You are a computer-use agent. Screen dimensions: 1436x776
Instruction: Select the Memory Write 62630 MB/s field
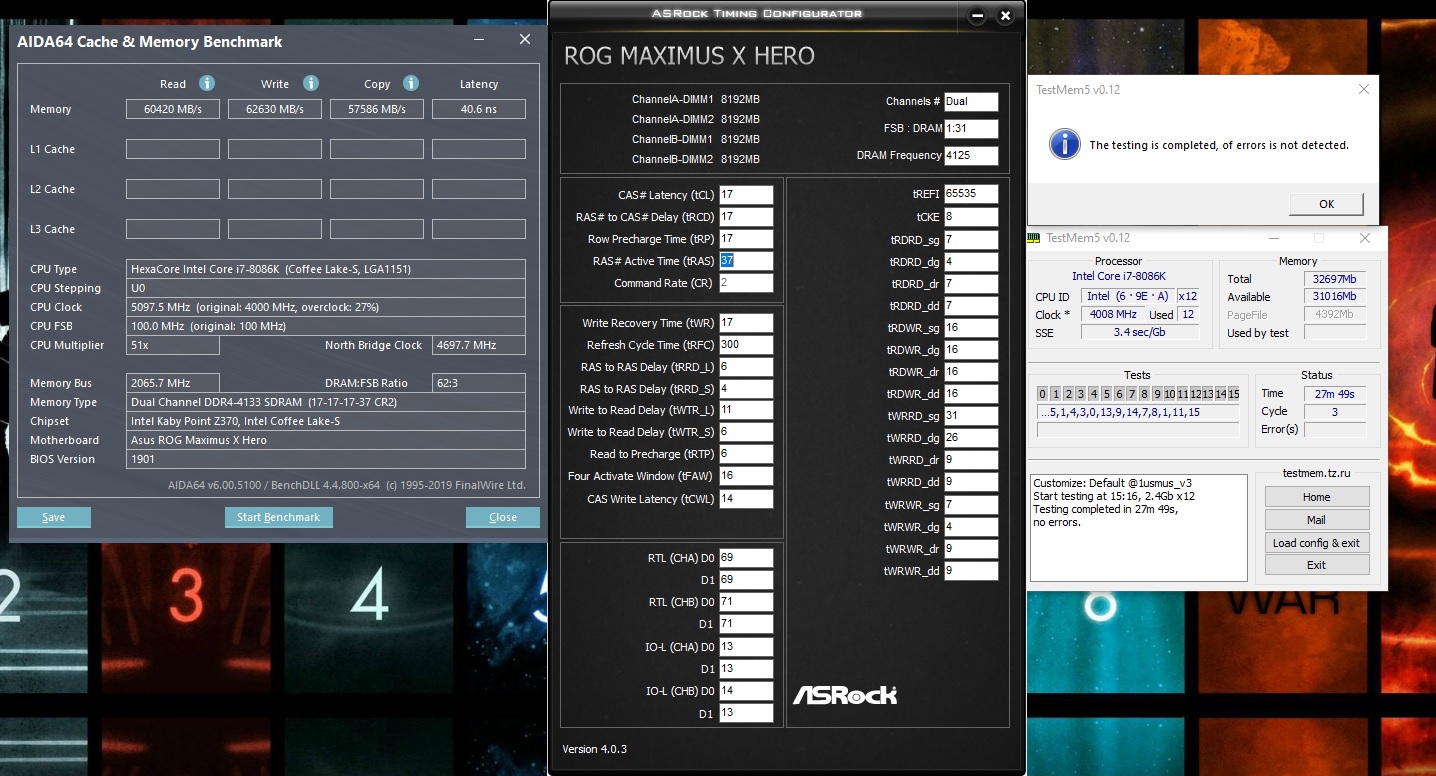[275, 109]
